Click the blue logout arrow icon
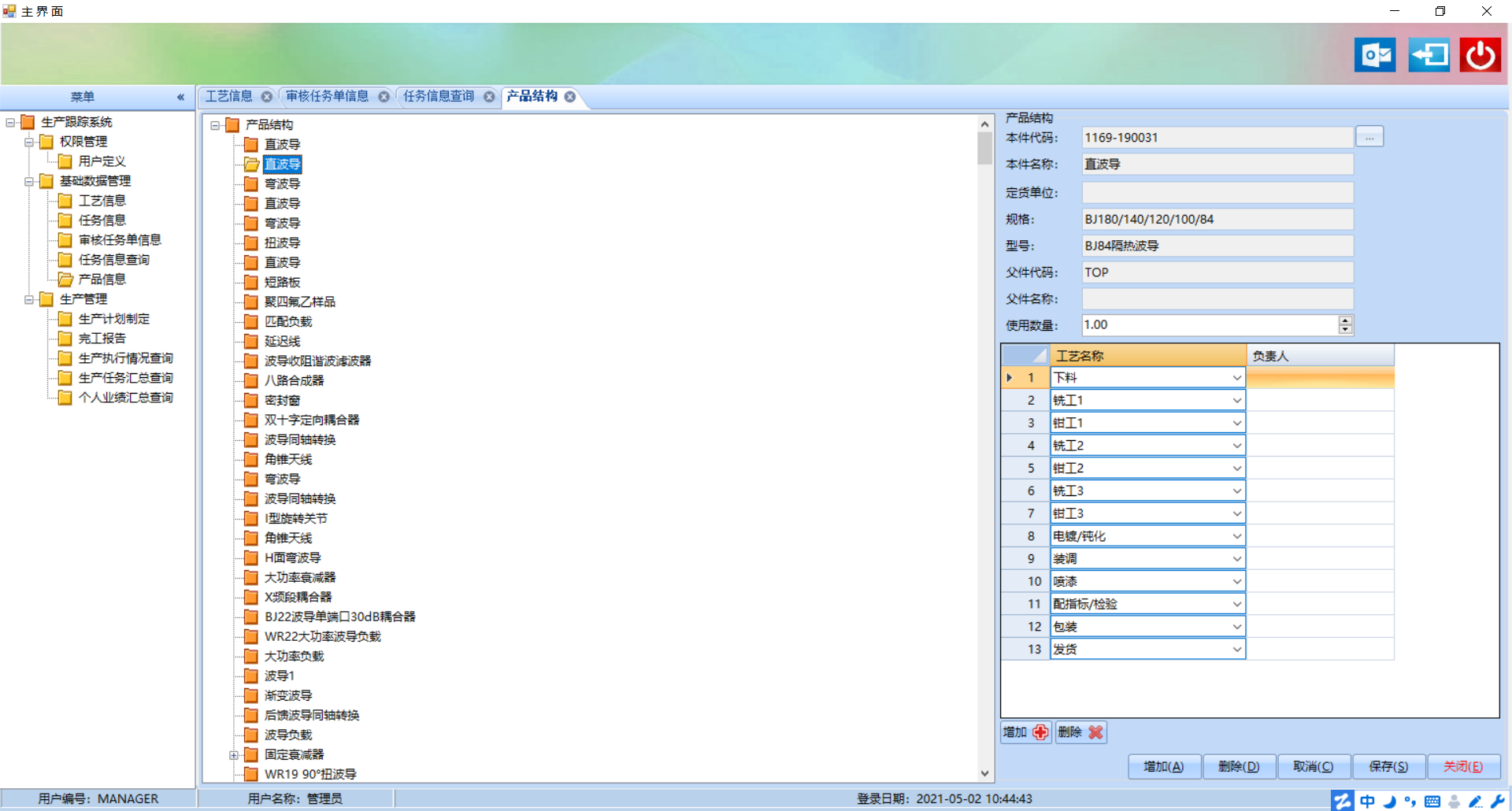 click(x=1429, y=55)
